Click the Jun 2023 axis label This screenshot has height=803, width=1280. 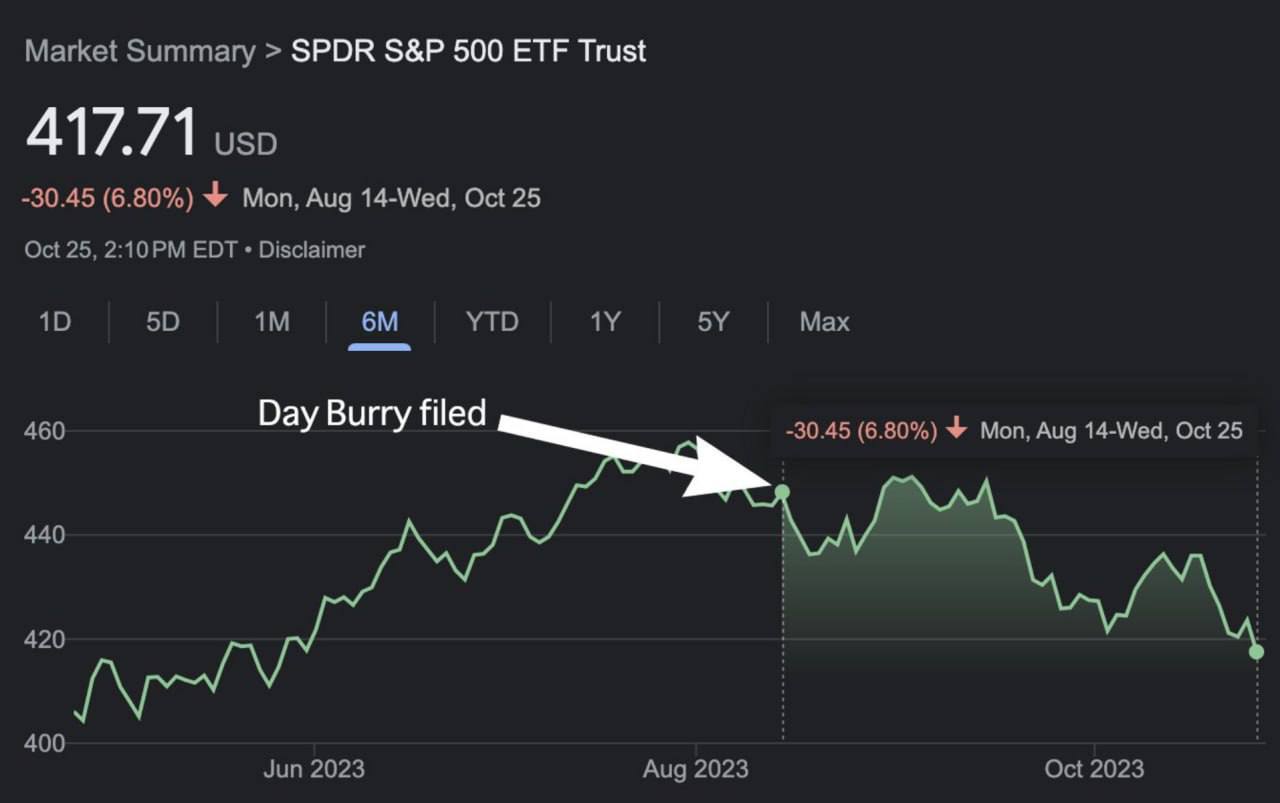pyautogui.click(x=314, y=769)
